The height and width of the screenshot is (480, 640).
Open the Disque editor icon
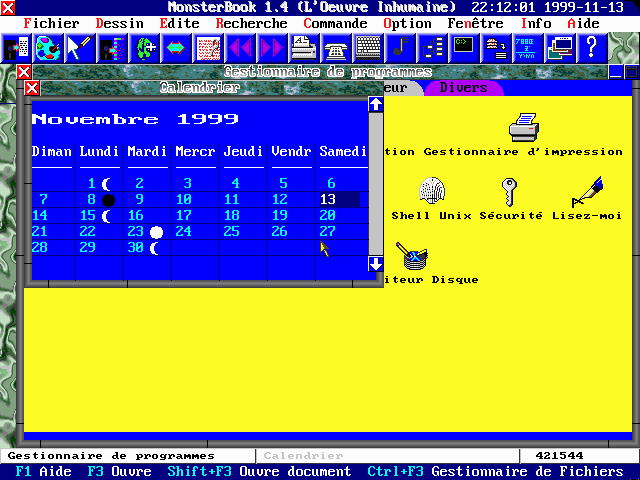point(411,256)
